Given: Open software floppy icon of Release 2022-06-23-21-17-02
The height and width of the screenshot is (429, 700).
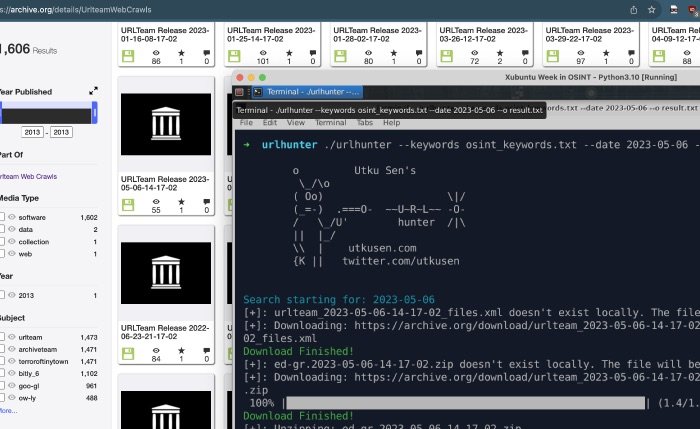Looking at the screenshot, I should click(x=128, y=354).
